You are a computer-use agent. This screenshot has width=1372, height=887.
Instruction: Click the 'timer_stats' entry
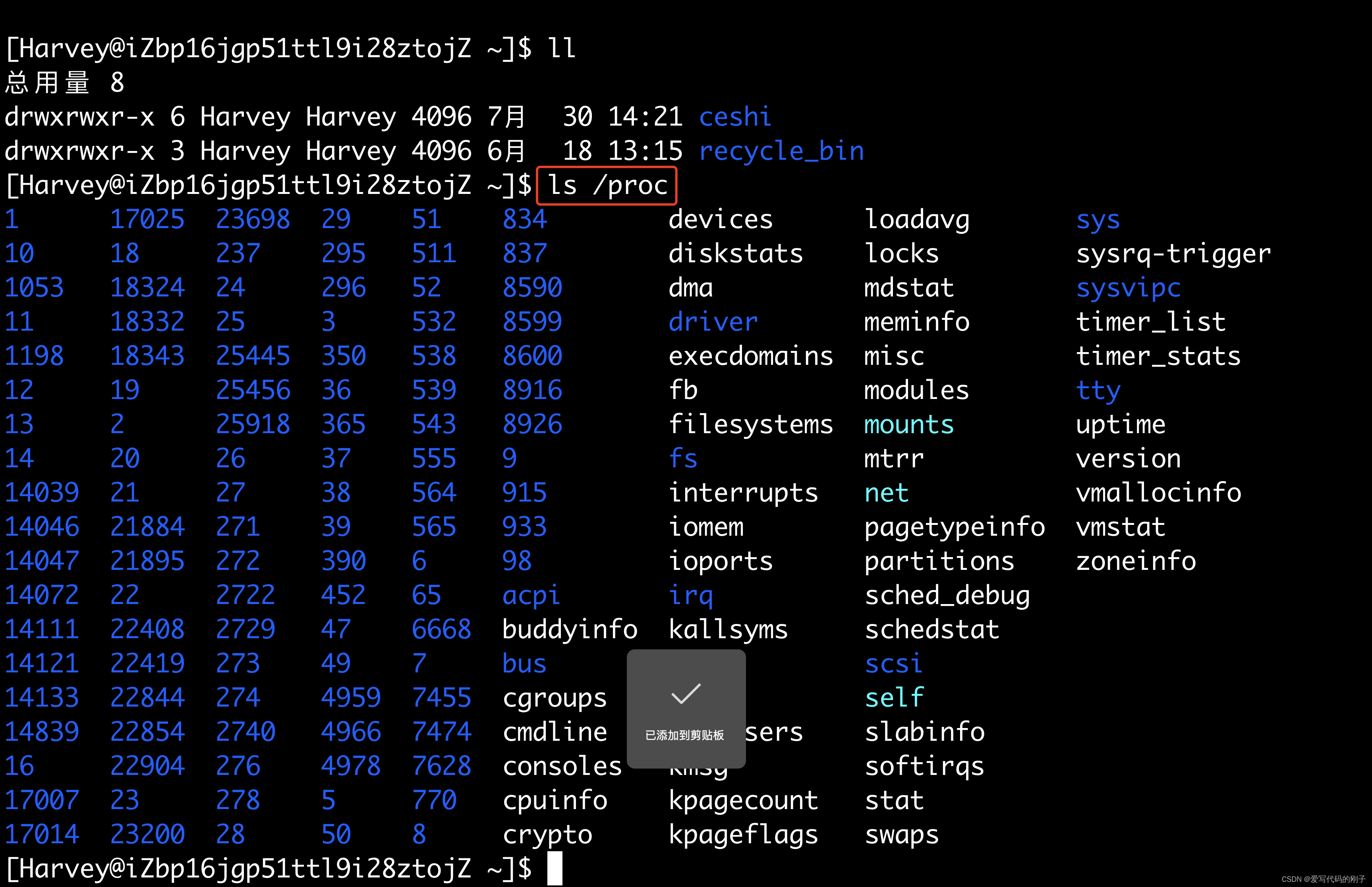(1158, 356)
